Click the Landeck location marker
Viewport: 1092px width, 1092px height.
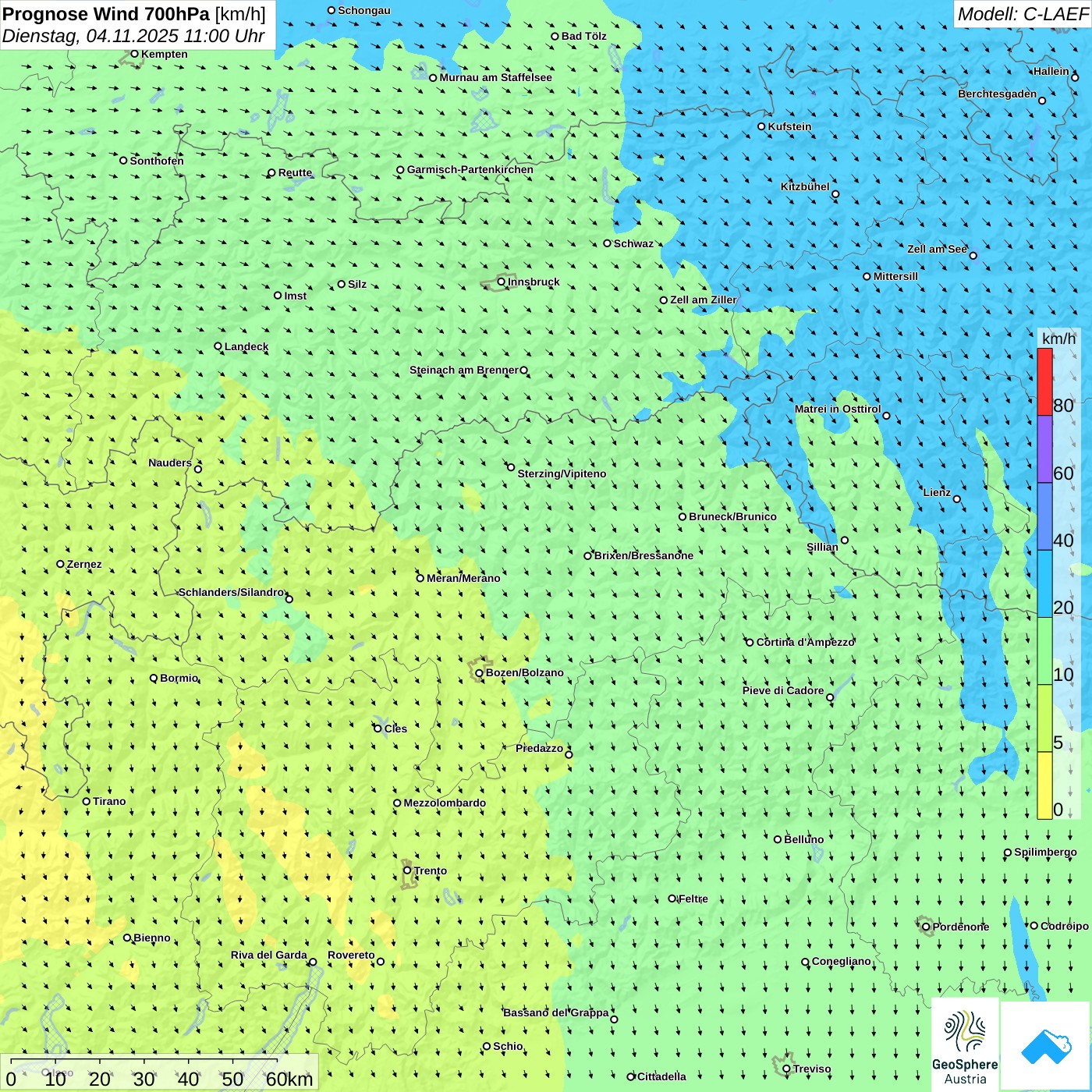click(x=218, y=346)
